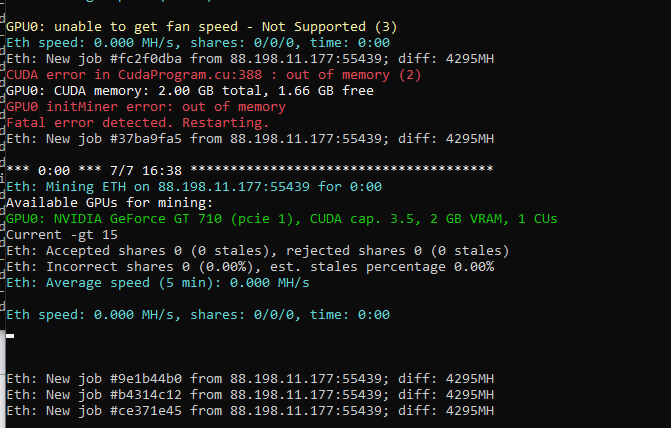Click job ID #ce371e45 text

tap(145, 411)
